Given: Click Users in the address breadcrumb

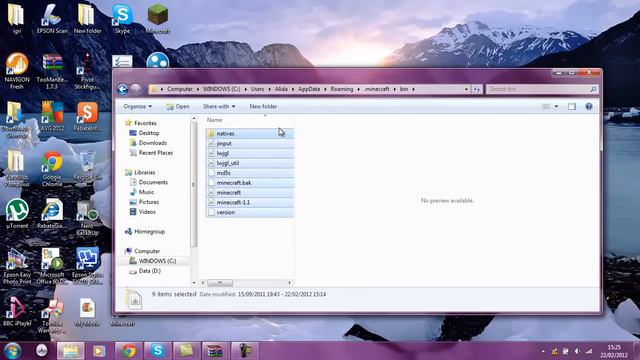Looking at the screenshot, I should (257, 89).
